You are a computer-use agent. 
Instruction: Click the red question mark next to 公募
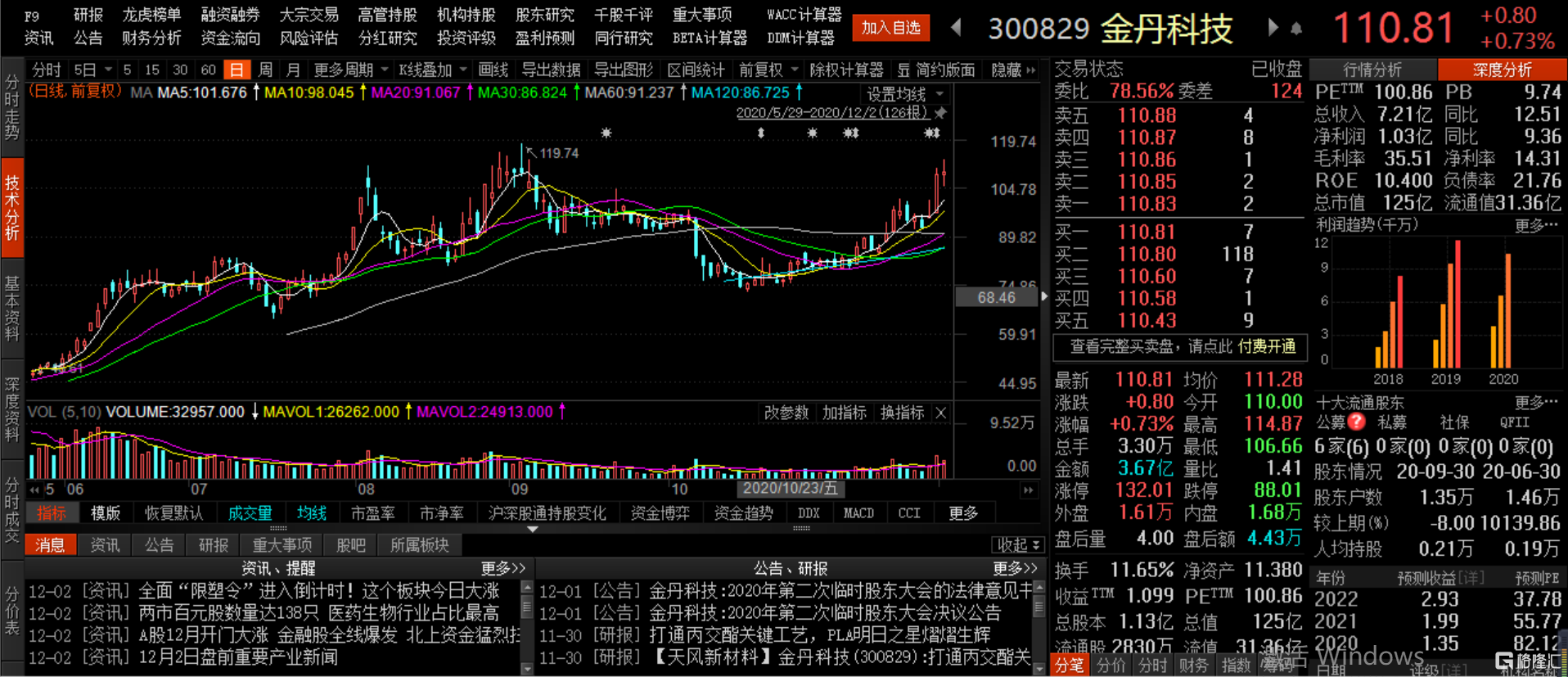(1356, 422)
